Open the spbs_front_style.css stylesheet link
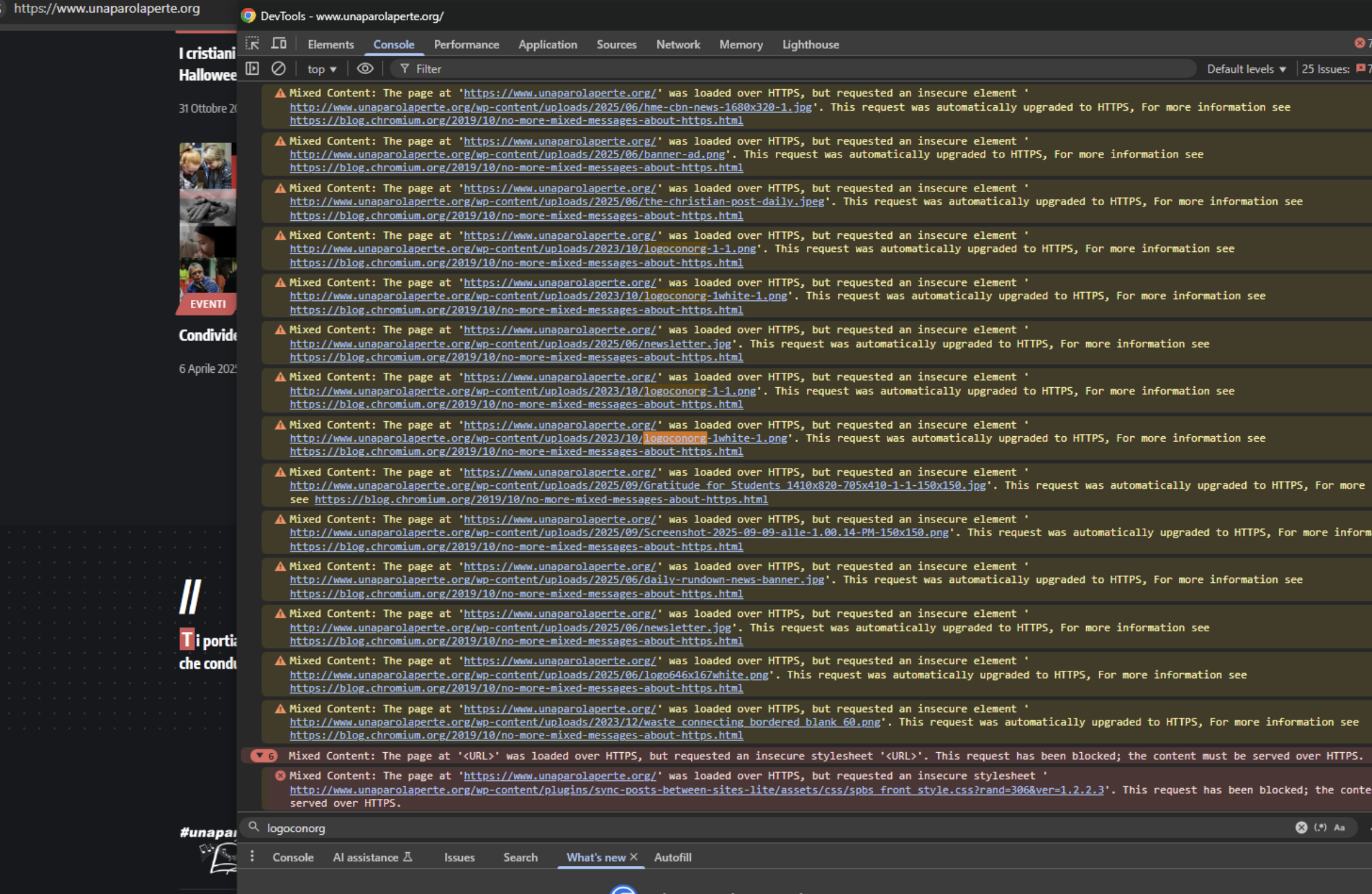 [x=697, y=790]
